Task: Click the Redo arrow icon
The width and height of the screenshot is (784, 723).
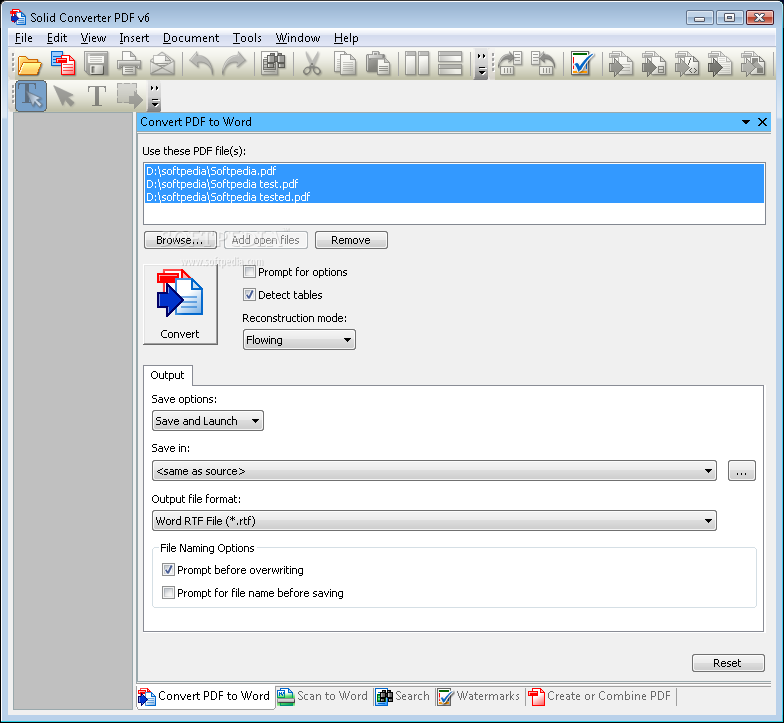Action: tap(234, 64)
